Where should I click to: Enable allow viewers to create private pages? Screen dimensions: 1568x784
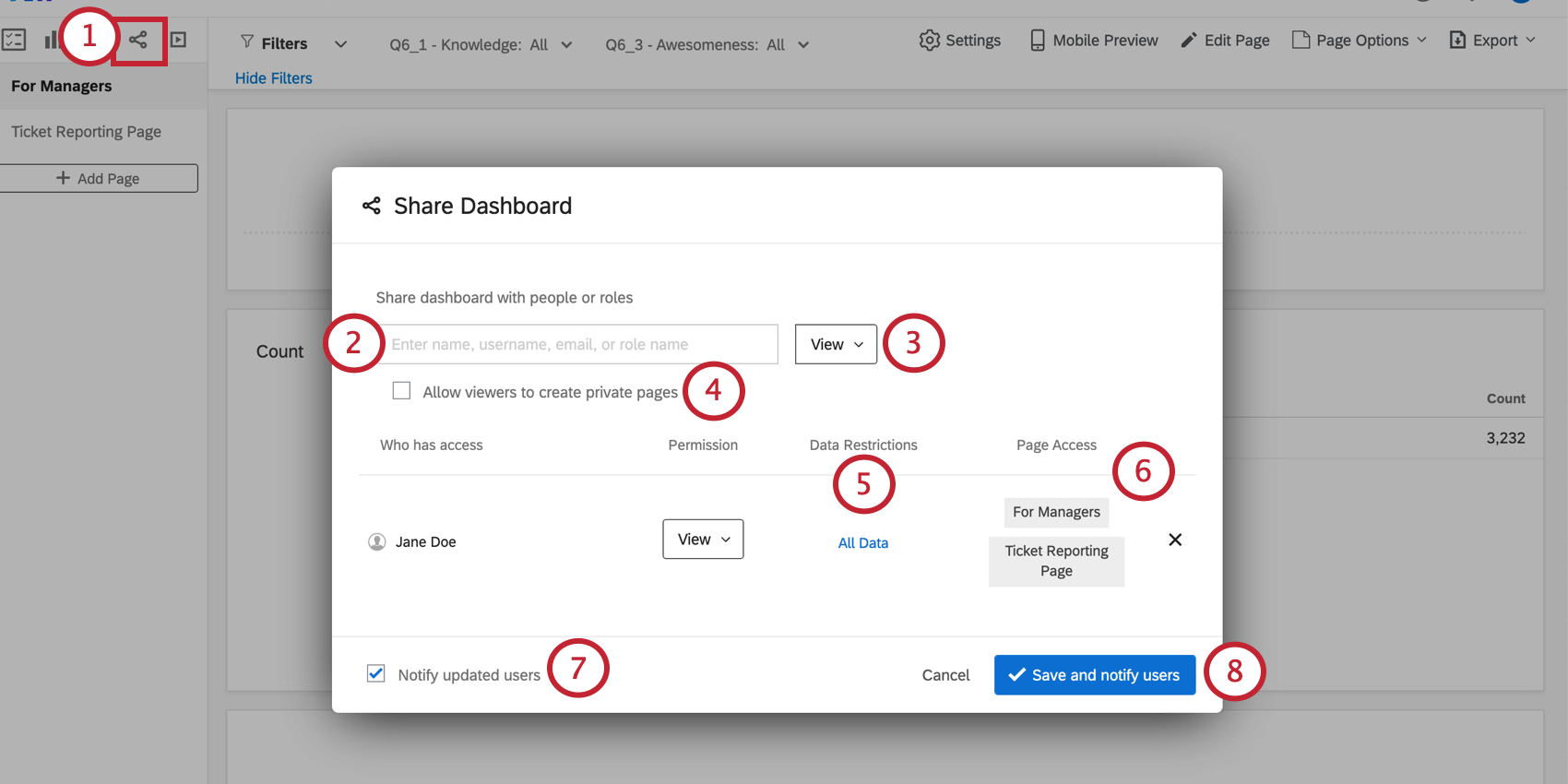[x=401, y=391]
